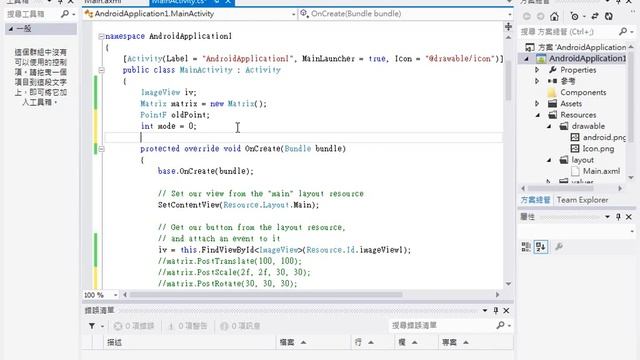Pin the error list panel
Viewport: 640px width, 360px height.
pos(496,311)
